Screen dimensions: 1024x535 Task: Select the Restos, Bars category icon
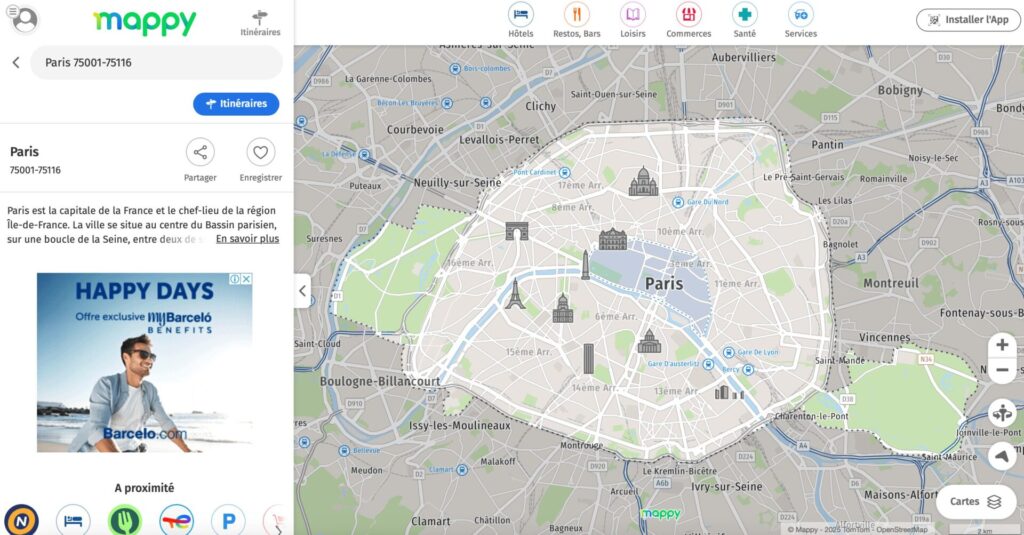point(576,15)
